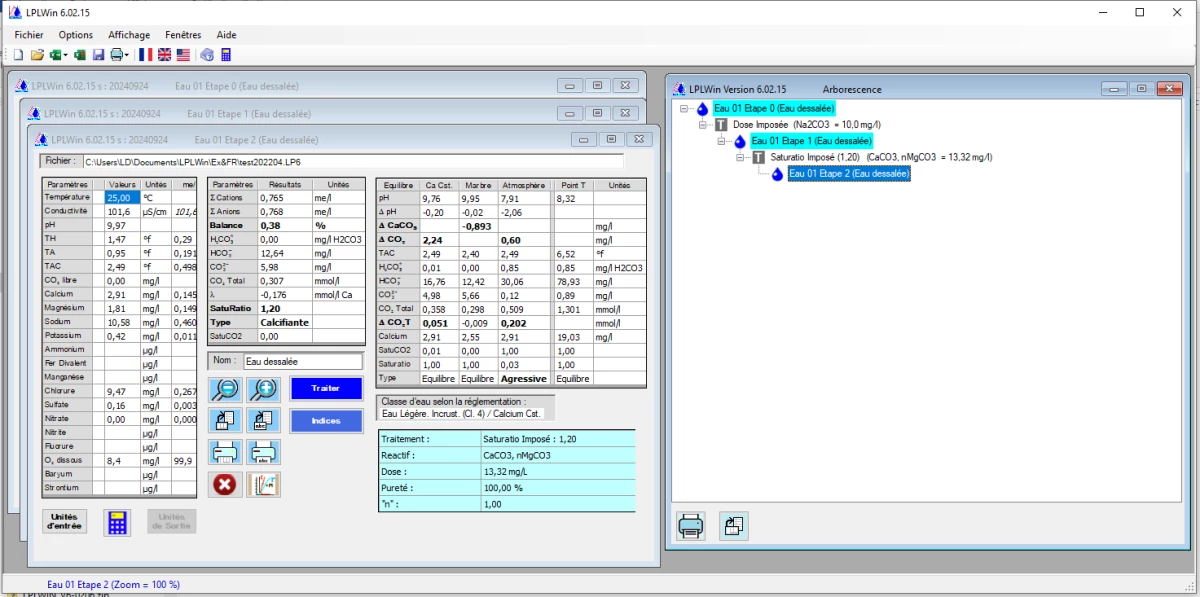Image resolution: width=1200 pixels, height=597 pixels.
Task: Copy the results as text icon
Action: pyautogui.click(x=264, y=421)
